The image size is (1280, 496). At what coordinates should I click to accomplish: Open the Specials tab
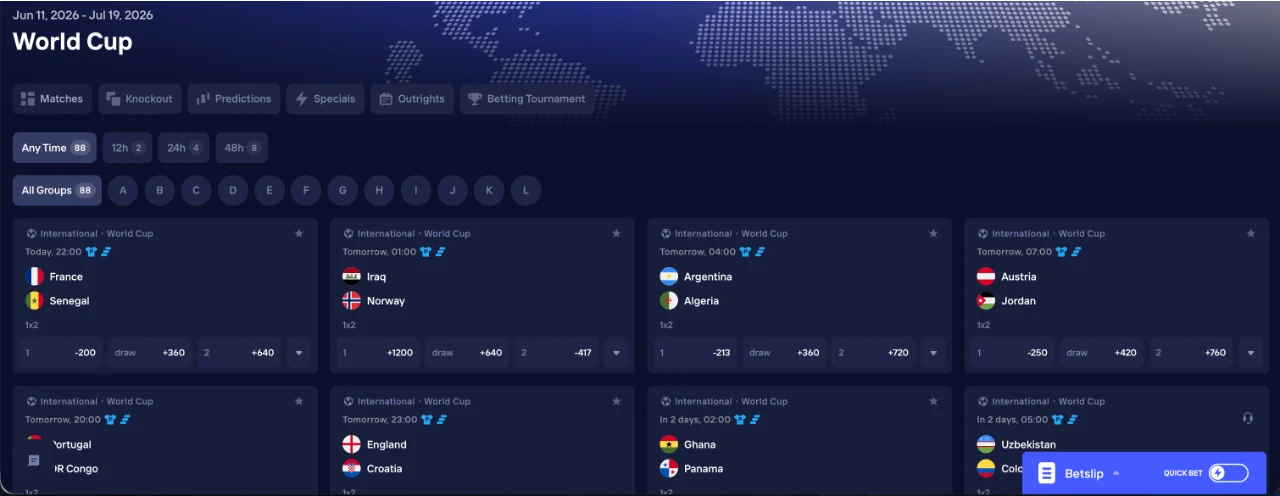[x=325, y=99]
